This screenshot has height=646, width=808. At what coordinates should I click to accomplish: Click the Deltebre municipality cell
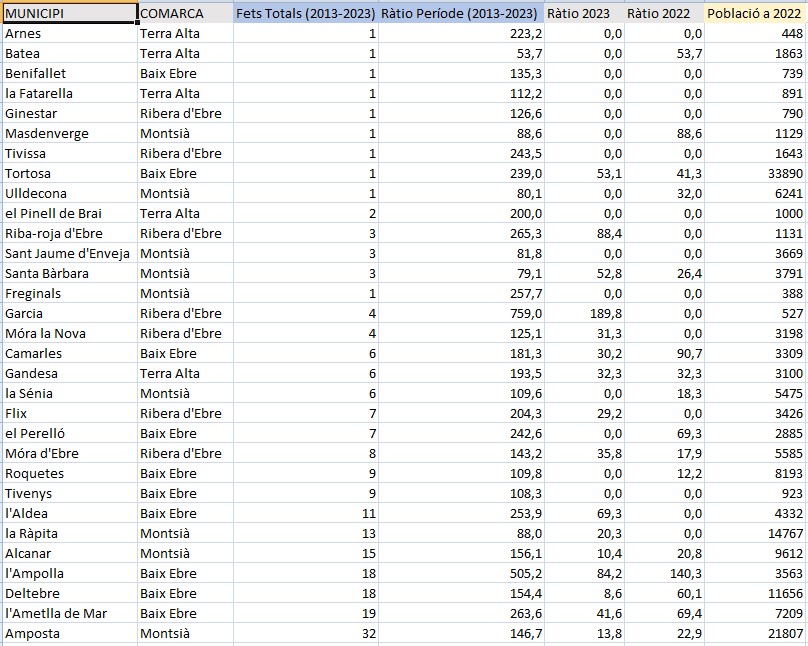(x=69, y=593)
